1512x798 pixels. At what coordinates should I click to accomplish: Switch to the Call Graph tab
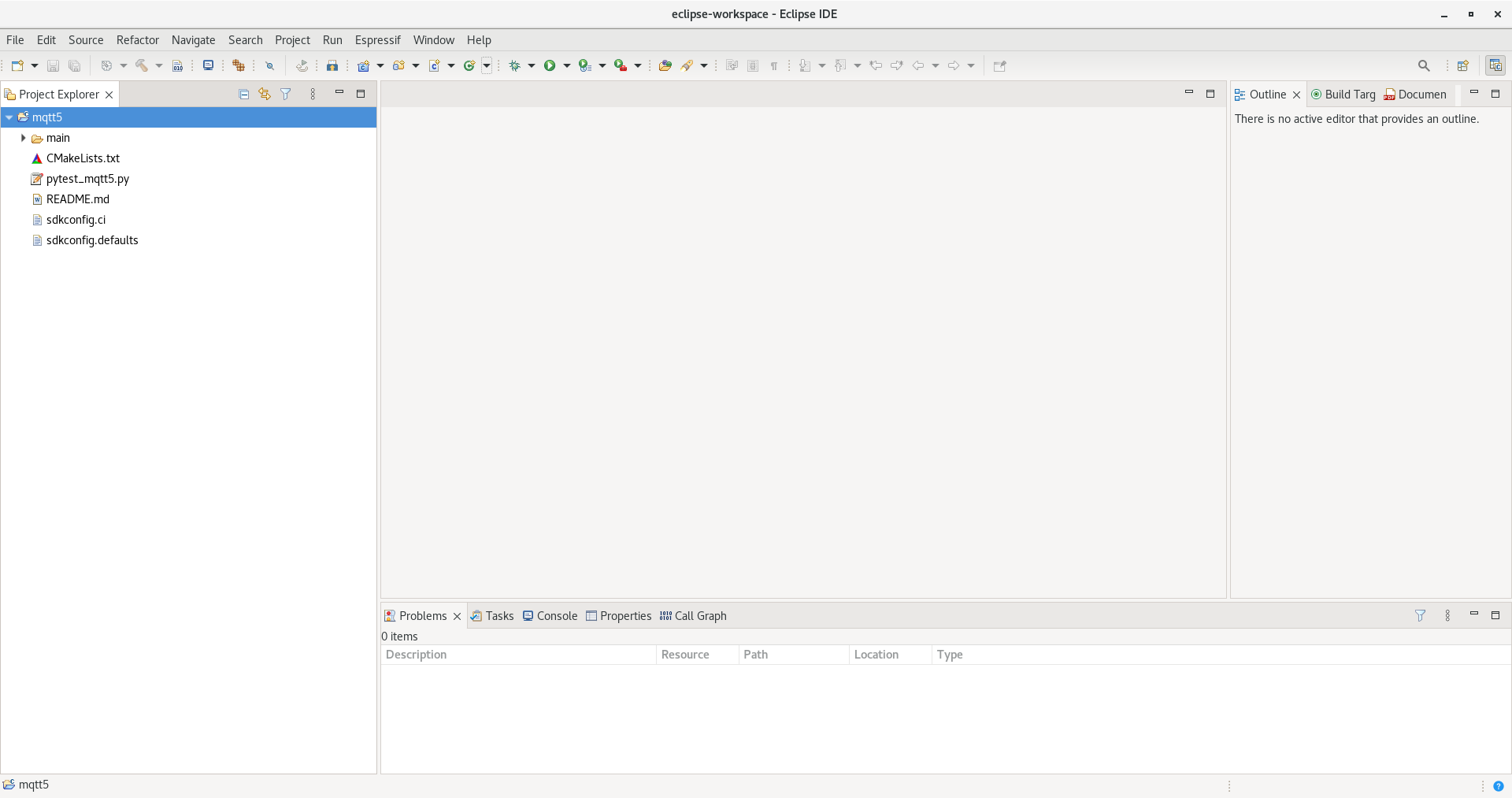tap(693, 616)
